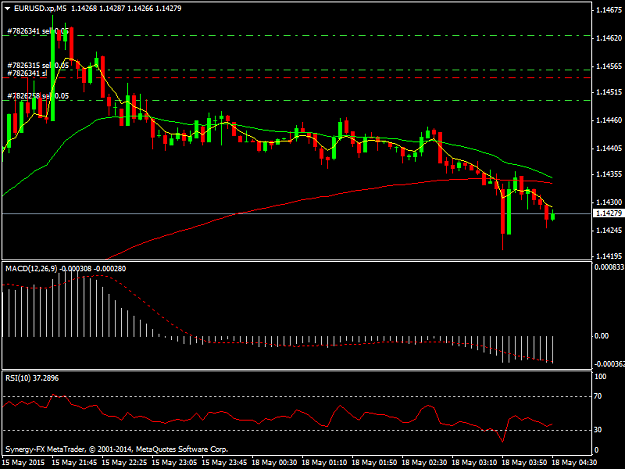The image size is (625, 469).
Task: Click the 18 May 00:30 time label
Action: pos(274,463)
